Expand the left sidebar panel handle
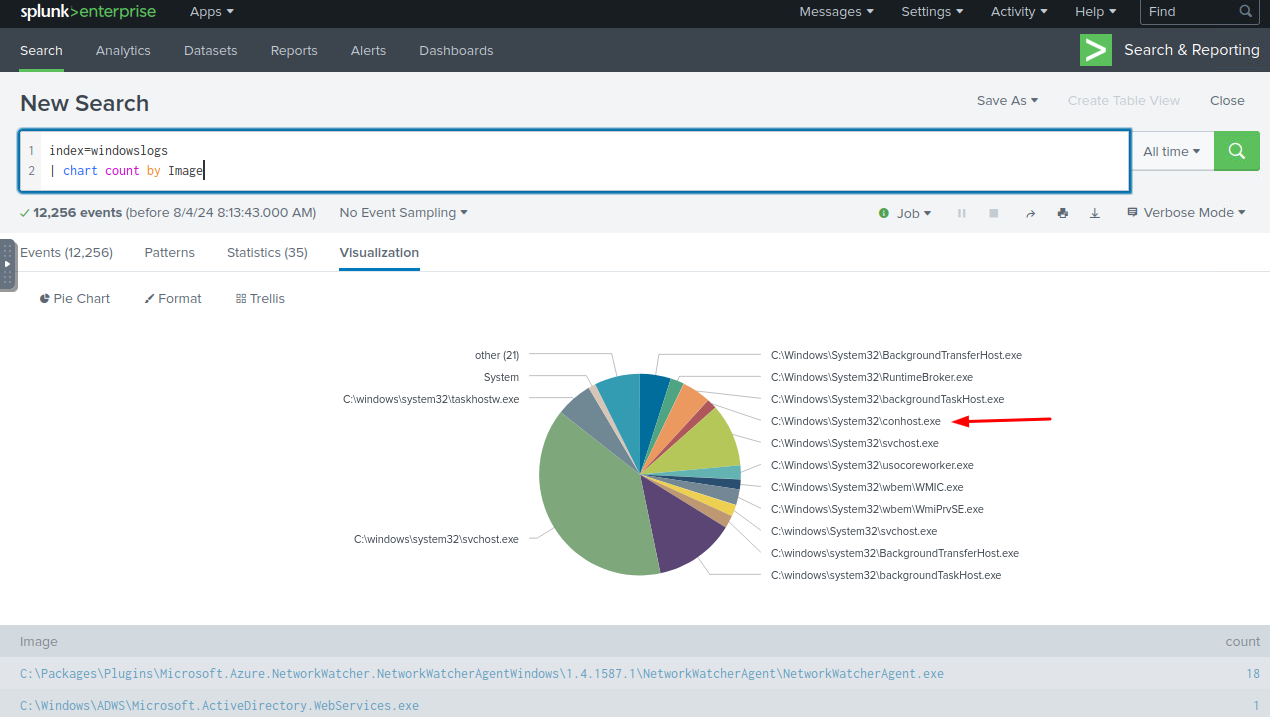The height and width of the screenshot is (717, 1270). (8, 264)
